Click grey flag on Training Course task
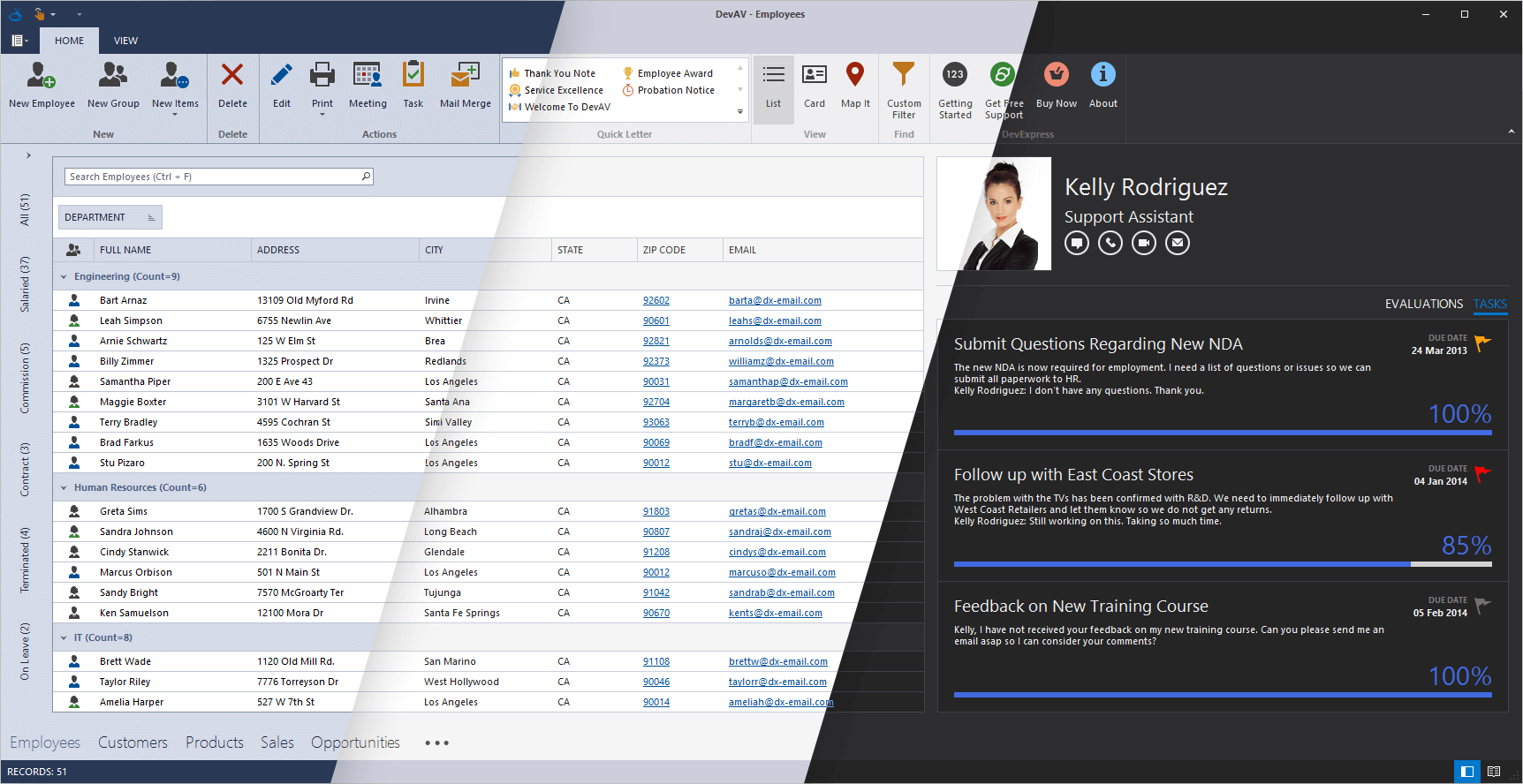 click(1482, 606)
